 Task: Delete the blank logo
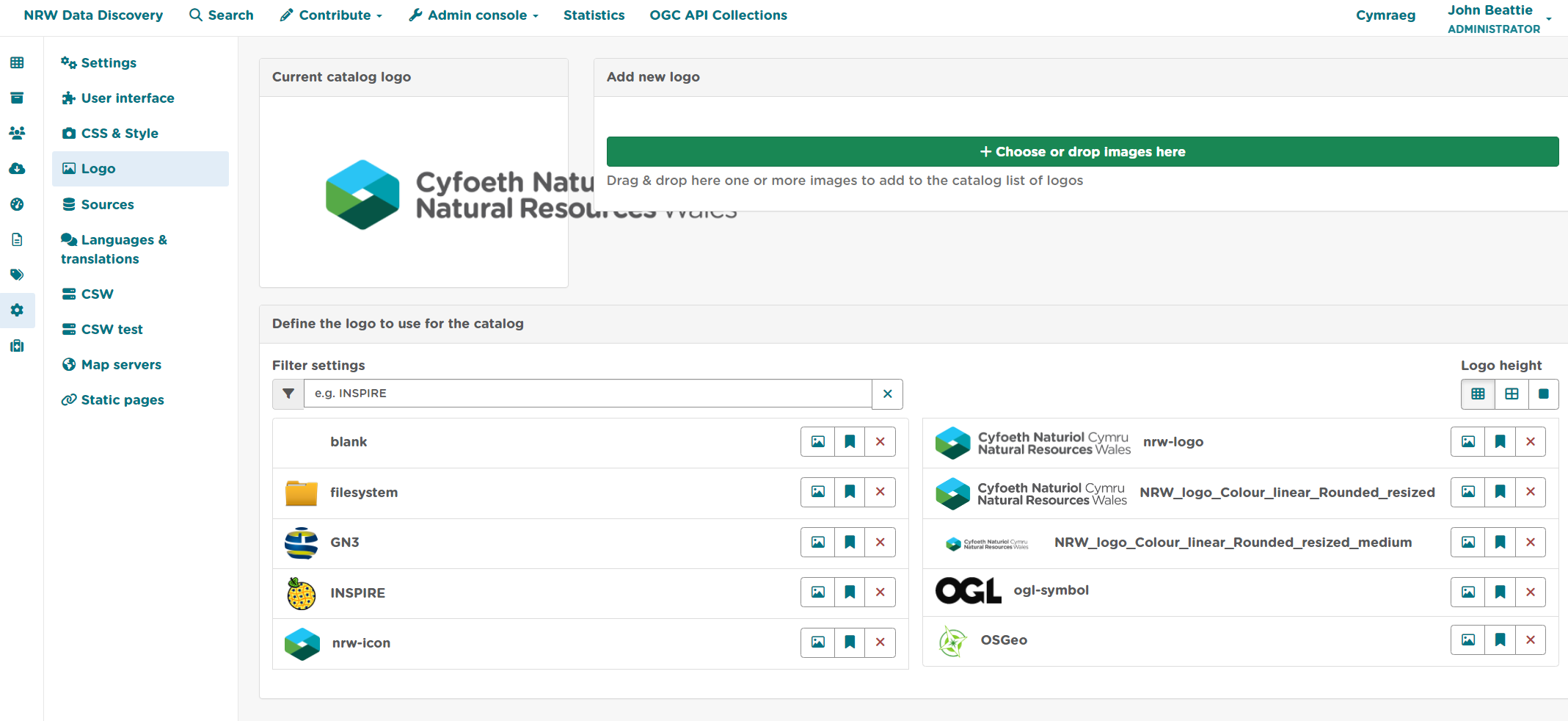(880, 441)
